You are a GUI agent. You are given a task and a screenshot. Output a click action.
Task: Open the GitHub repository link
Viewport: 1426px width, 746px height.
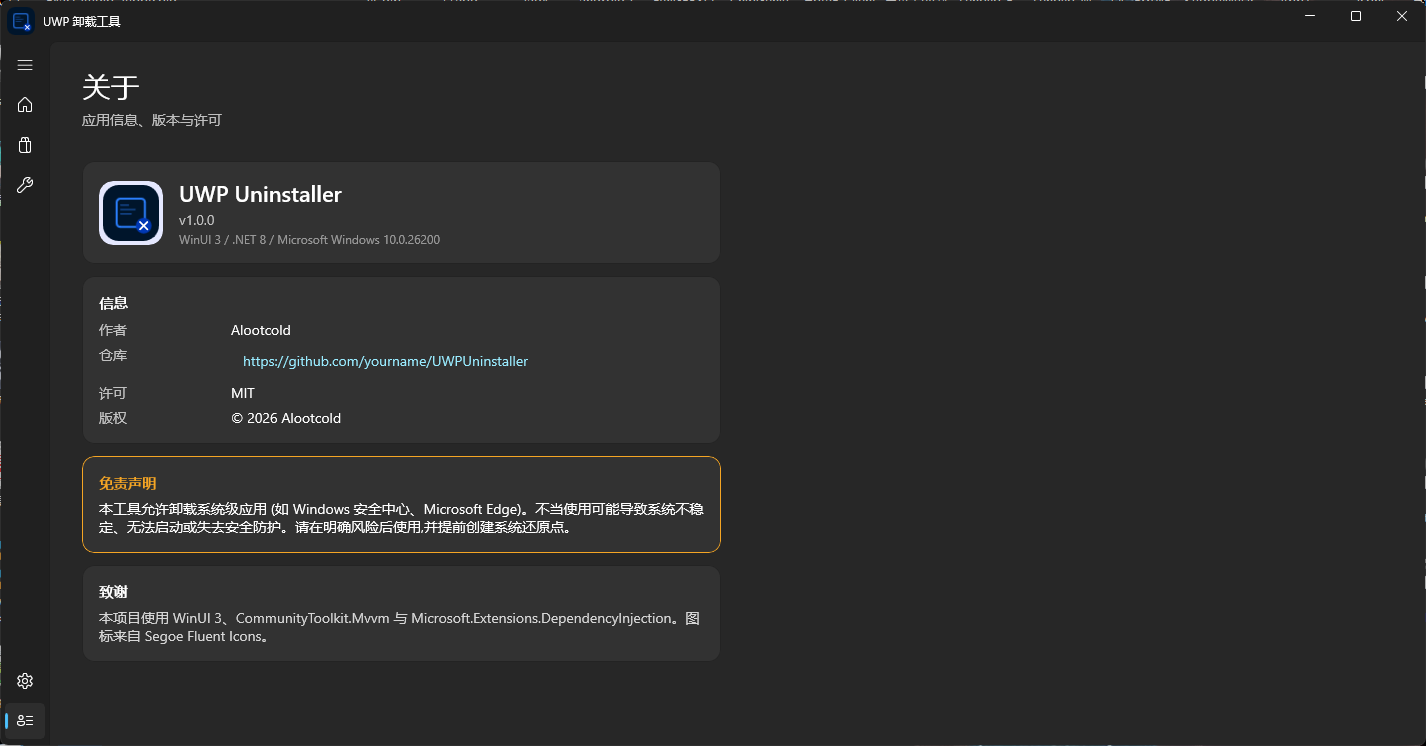coord(385,361)
